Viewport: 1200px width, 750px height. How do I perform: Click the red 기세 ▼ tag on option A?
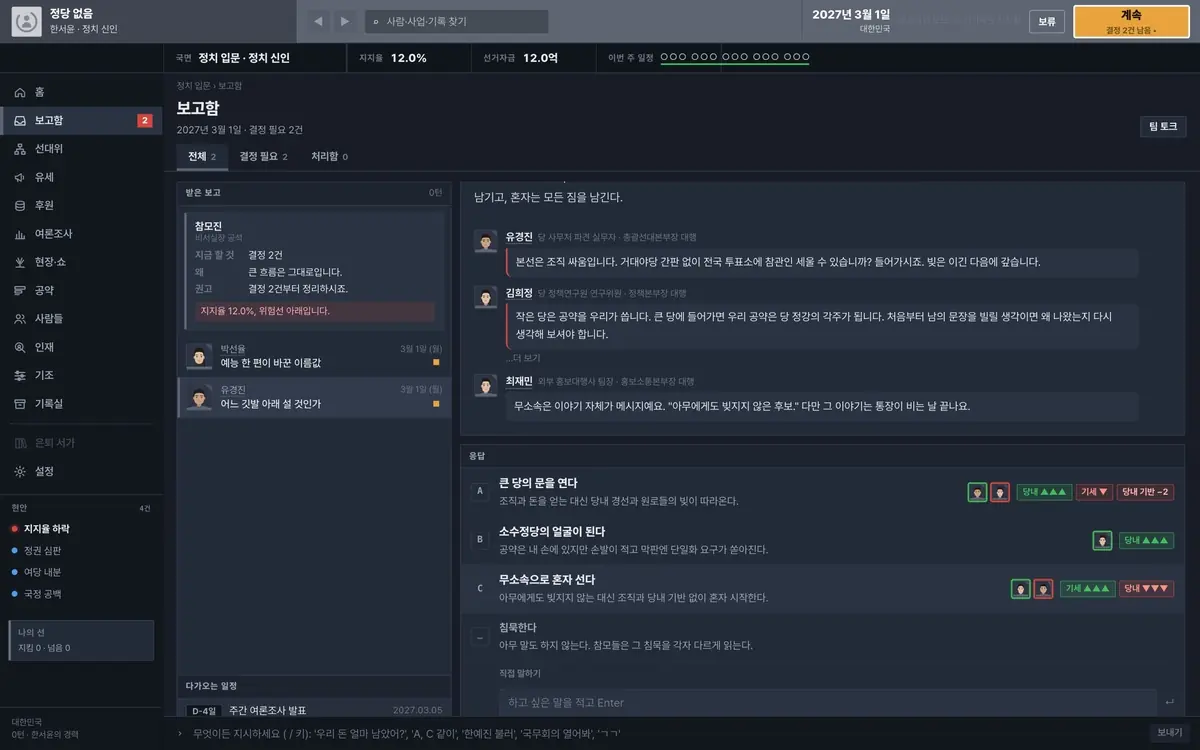click(x=1094, y=492)
